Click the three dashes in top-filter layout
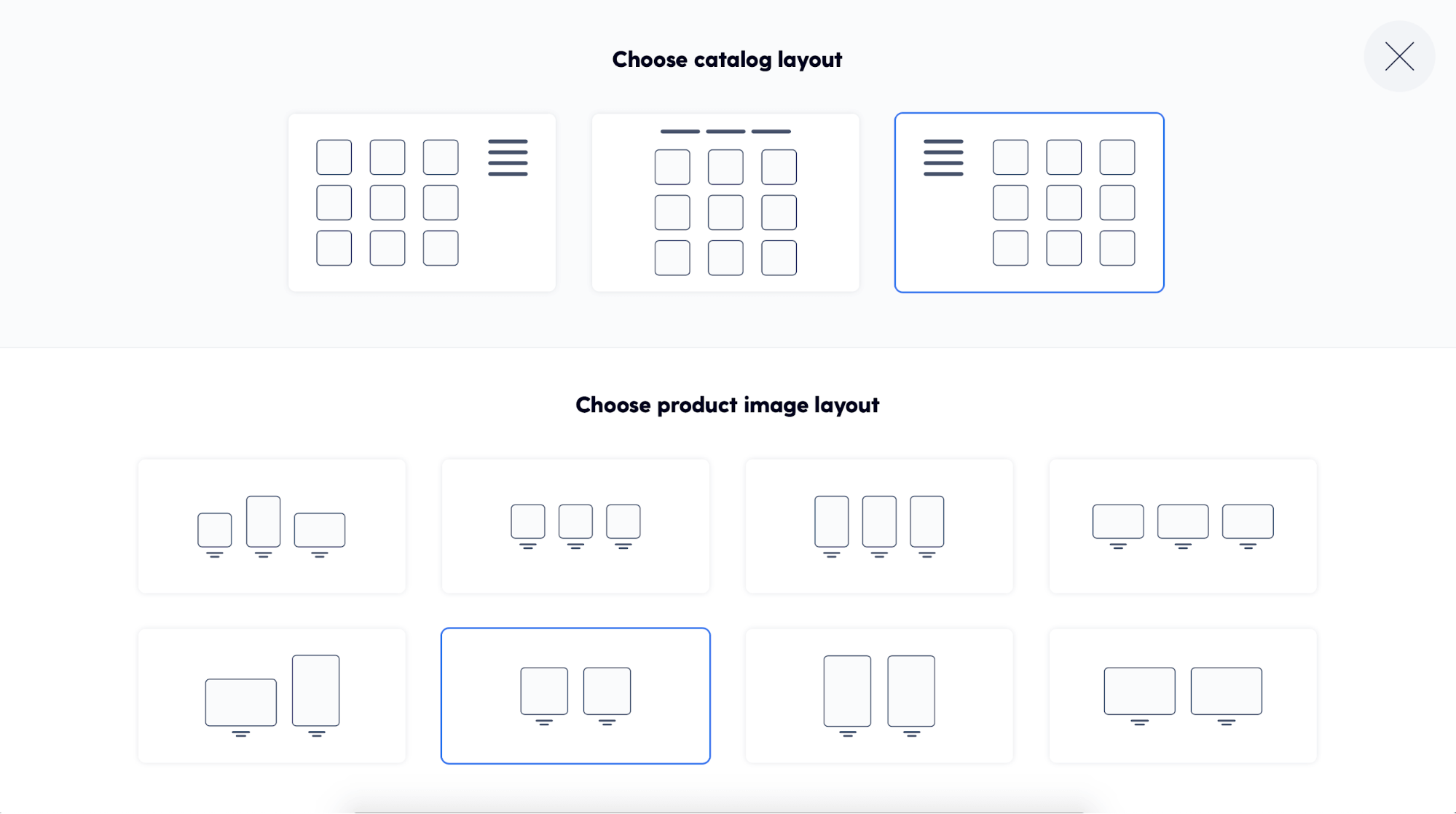Viewport: 1456px width, 814px height. point(725,132)
